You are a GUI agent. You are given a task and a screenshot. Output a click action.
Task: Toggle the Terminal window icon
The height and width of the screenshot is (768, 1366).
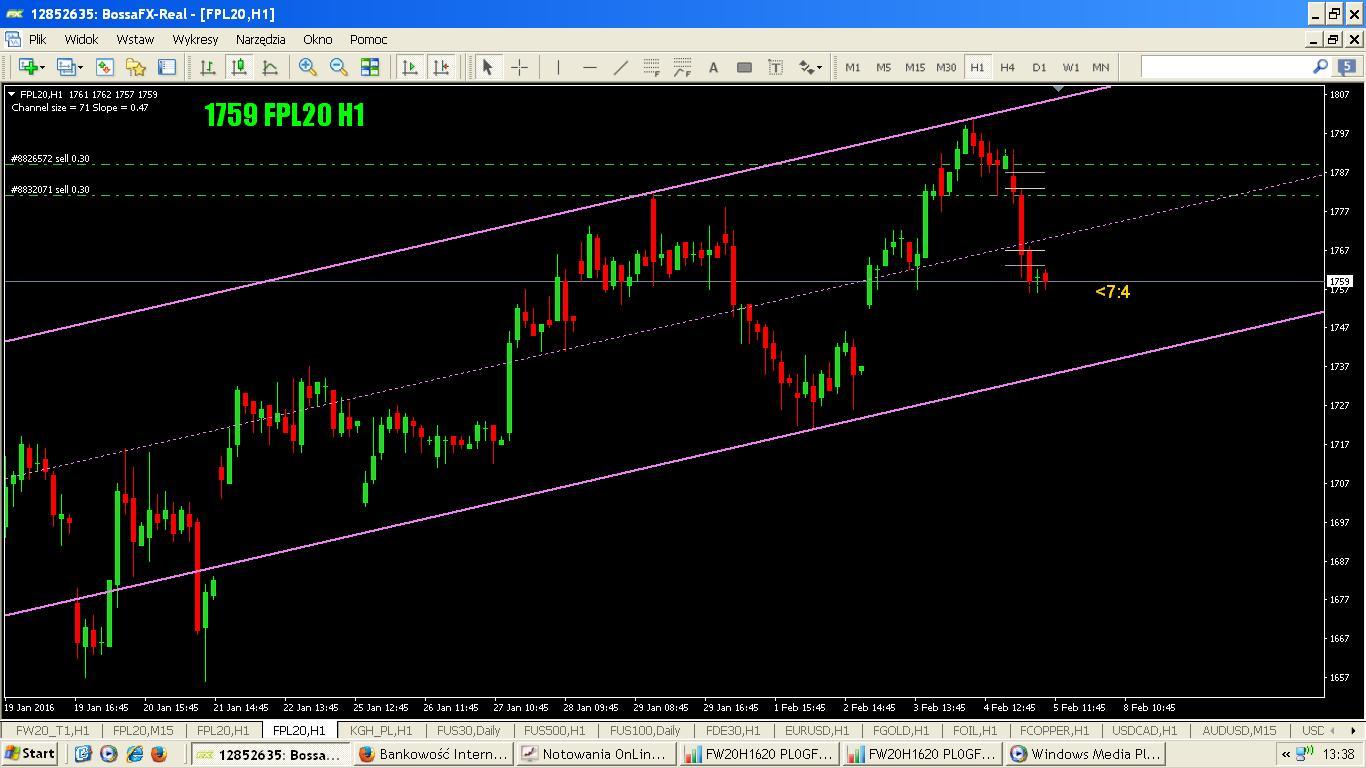tap(166, 67)
